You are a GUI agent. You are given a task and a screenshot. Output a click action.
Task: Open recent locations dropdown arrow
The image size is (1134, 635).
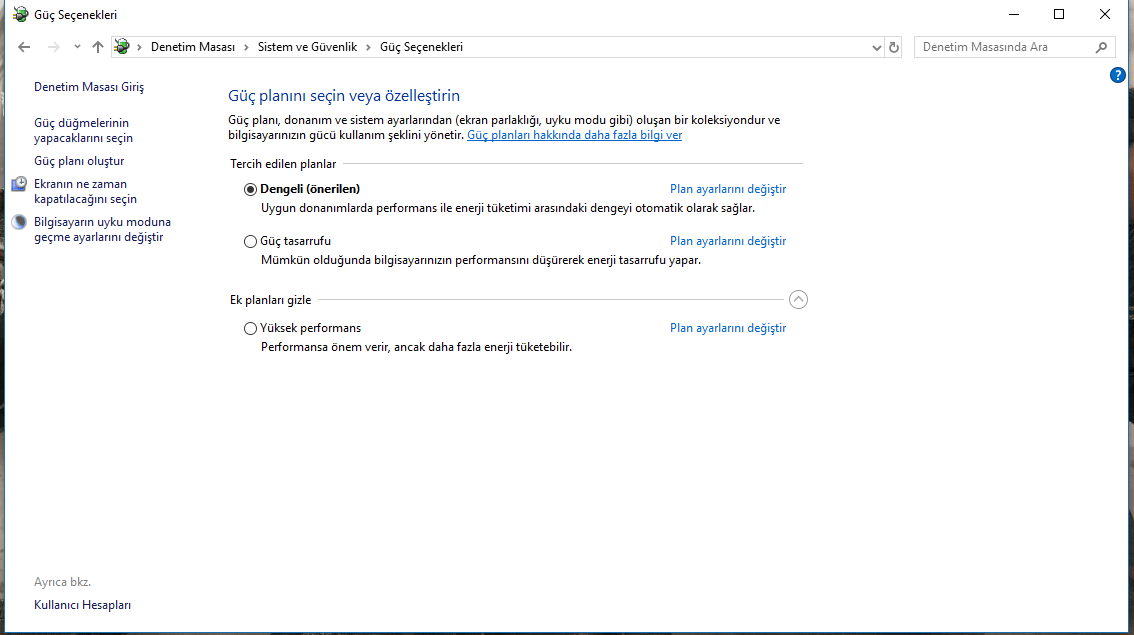[77, 47]
